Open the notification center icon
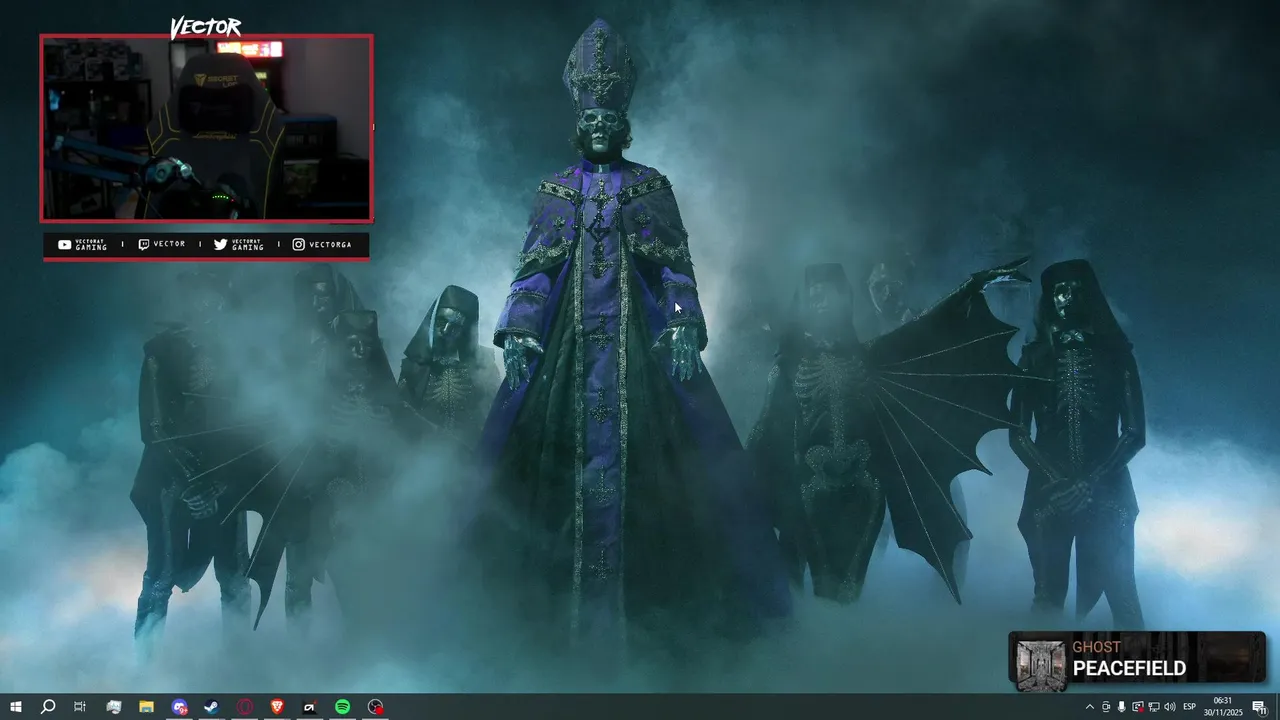Viewport: 1280px width, 720px height. click(x=1260, y=707)
